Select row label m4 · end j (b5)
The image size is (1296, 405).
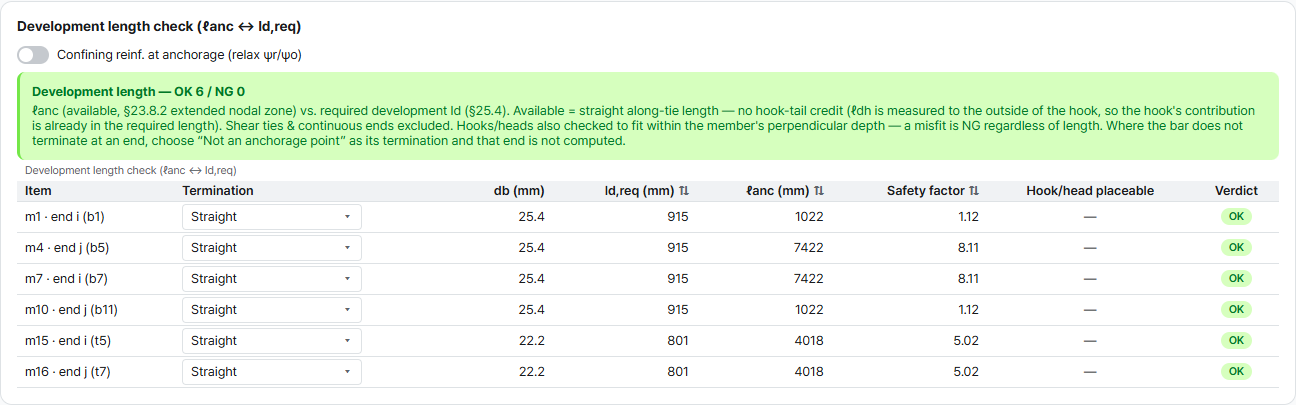[67, 248]
